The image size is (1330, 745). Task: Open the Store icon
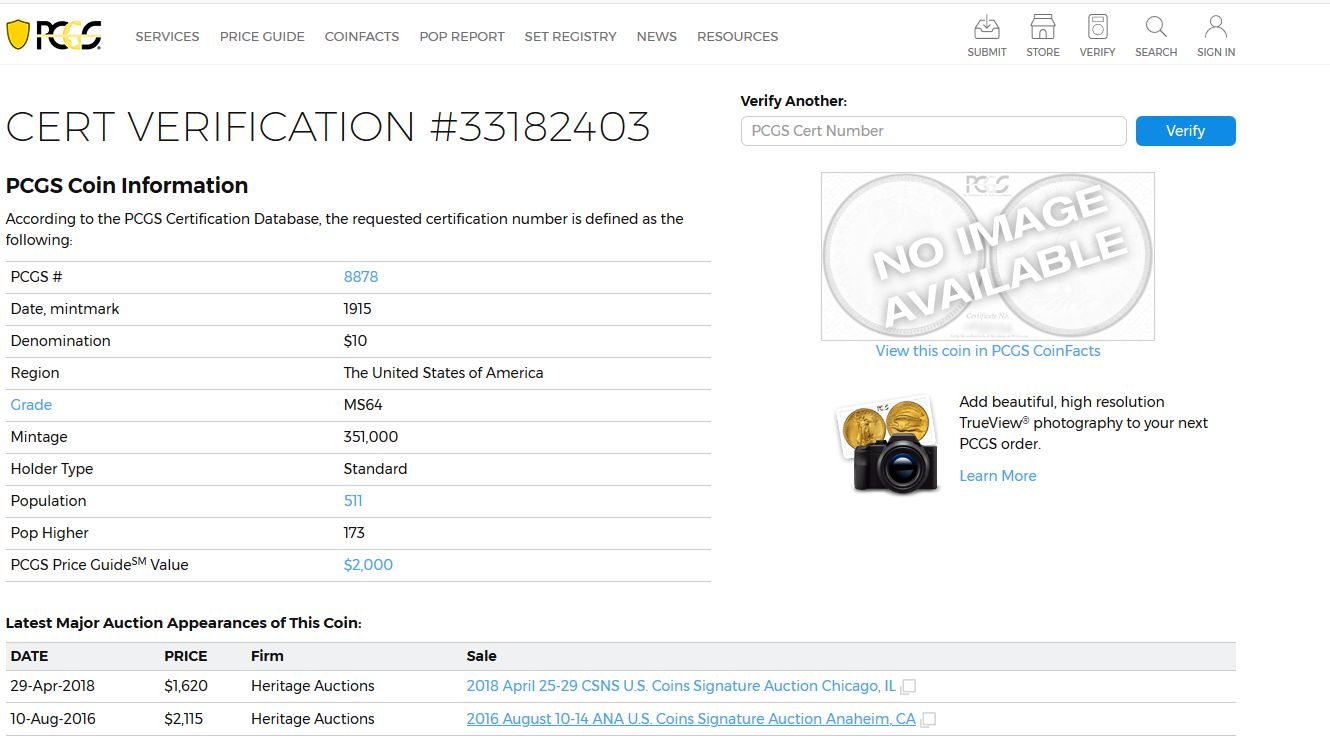(x=1042, y=27)
